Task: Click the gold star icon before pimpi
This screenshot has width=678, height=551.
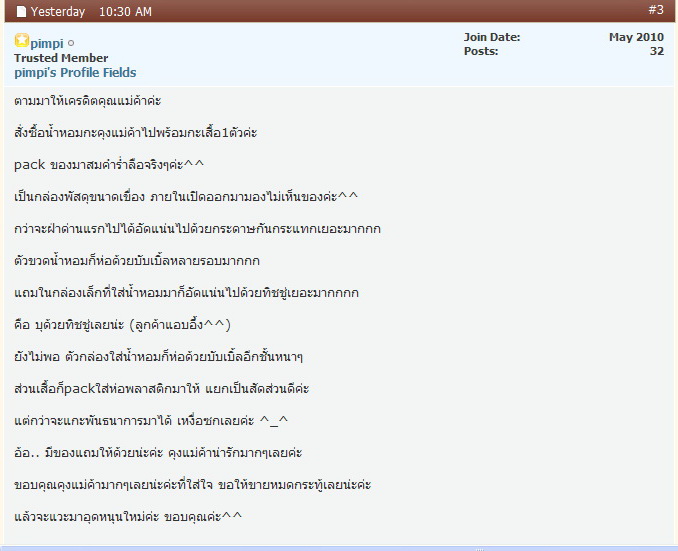Action: 21,42
